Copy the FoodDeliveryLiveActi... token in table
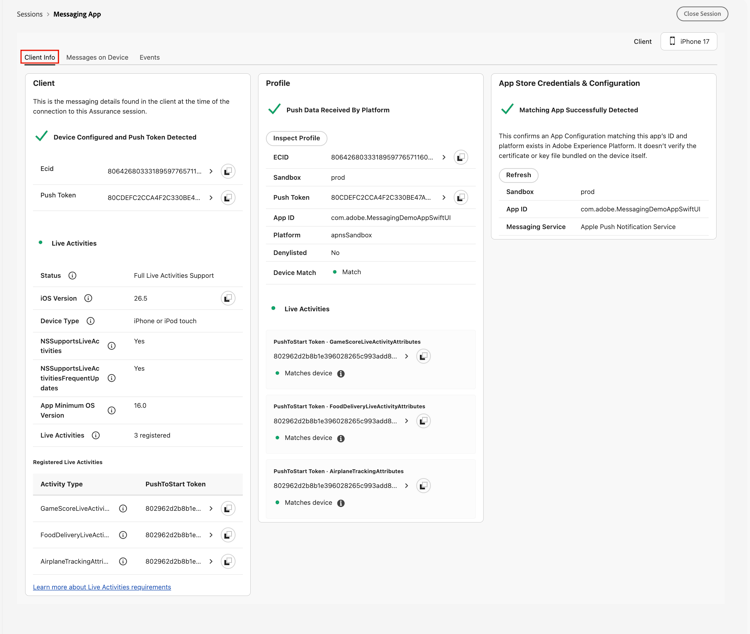This screenshot has width=750, height=634. point(228,535)
